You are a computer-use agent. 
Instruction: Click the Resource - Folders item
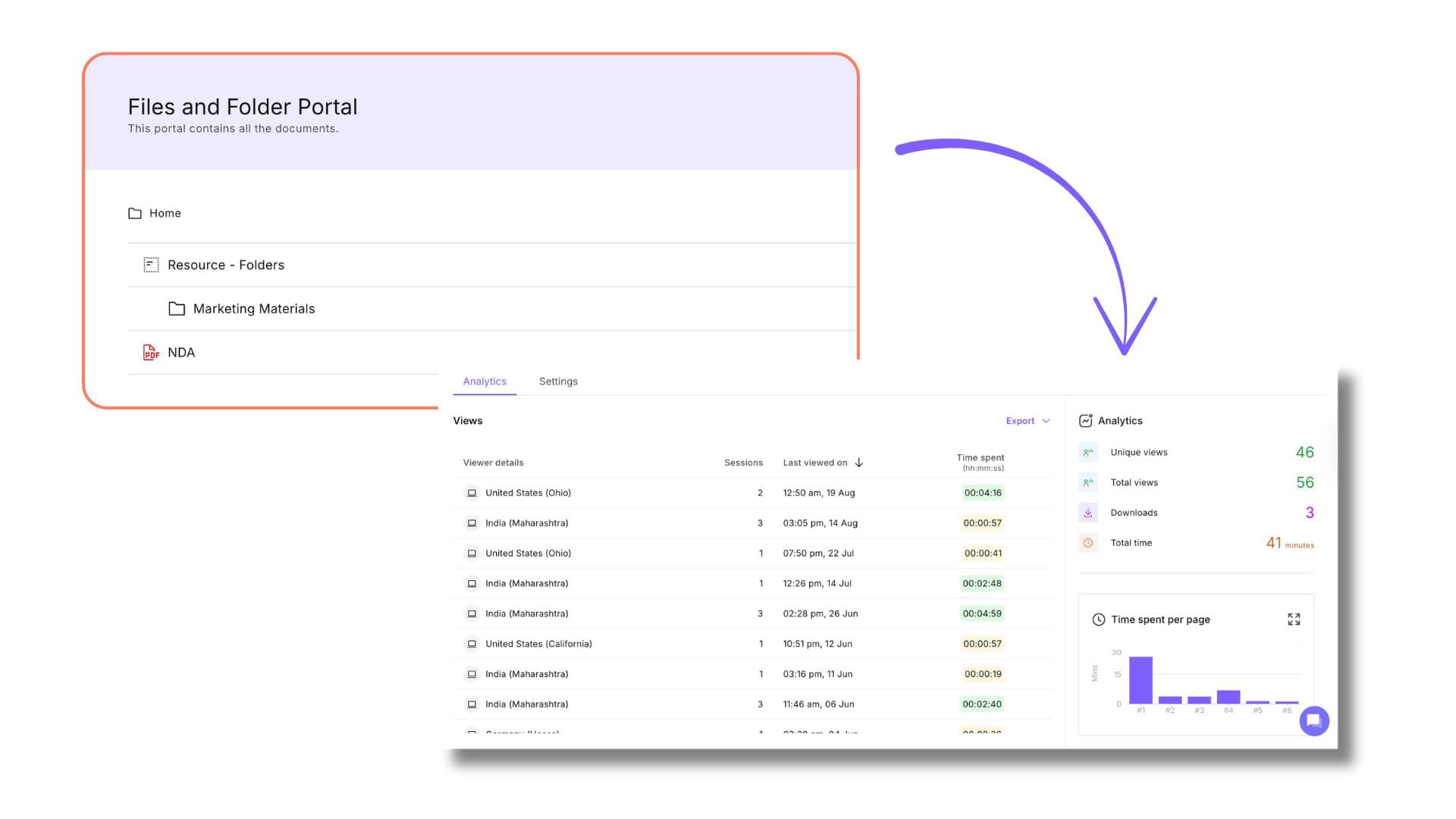[x=226, y=265]
